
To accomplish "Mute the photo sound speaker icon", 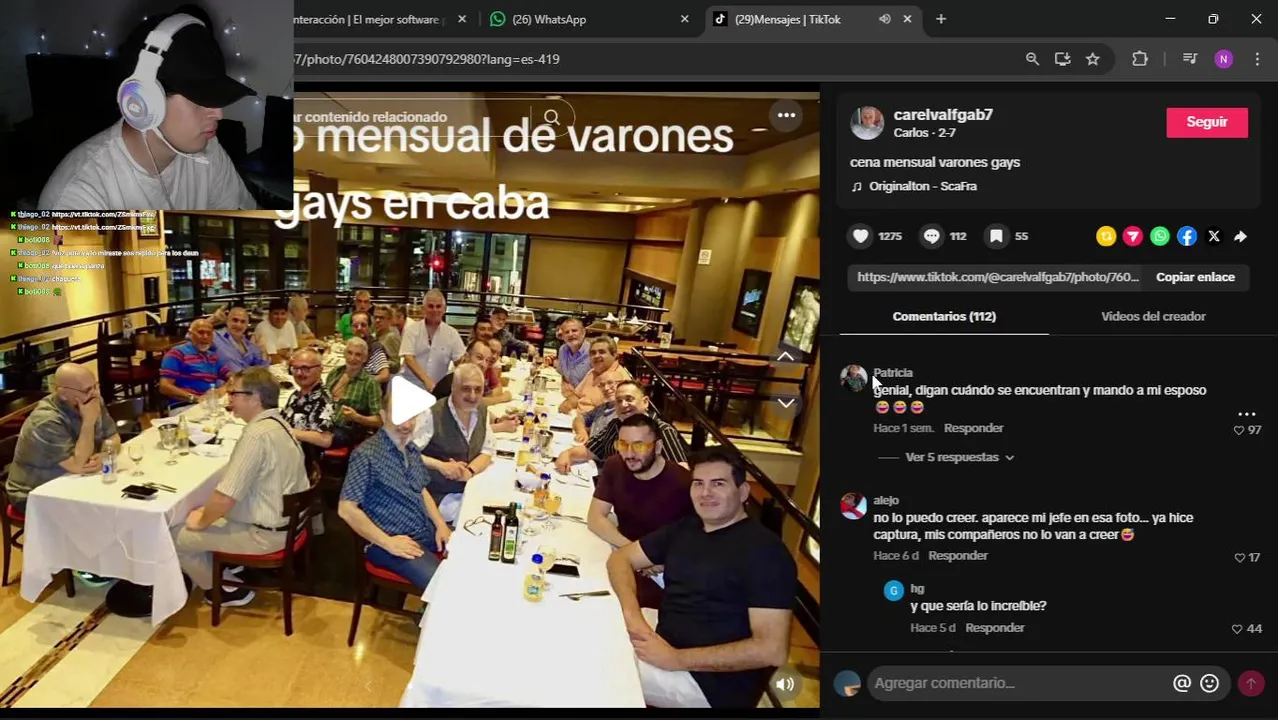I will click(x=785, y=684).
